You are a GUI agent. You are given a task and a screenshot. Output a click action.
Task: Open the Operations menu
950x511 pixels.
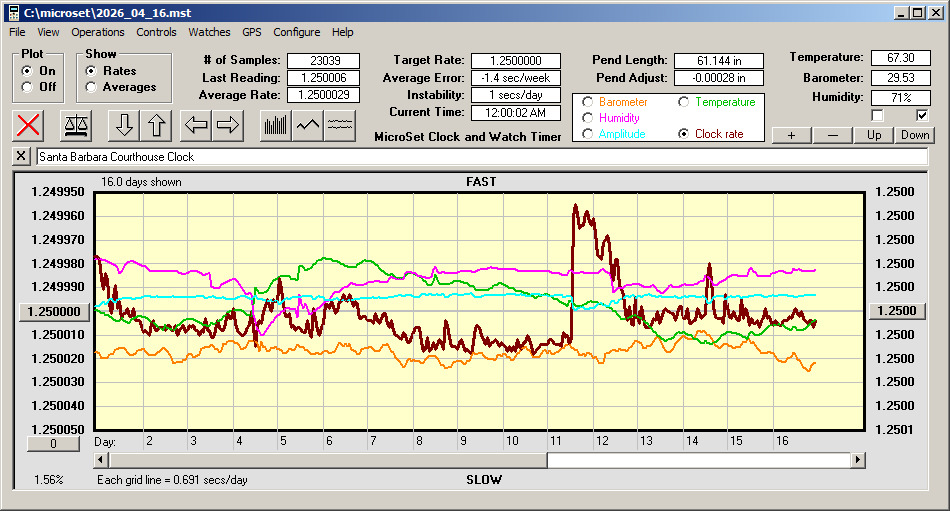click(98, 32)
